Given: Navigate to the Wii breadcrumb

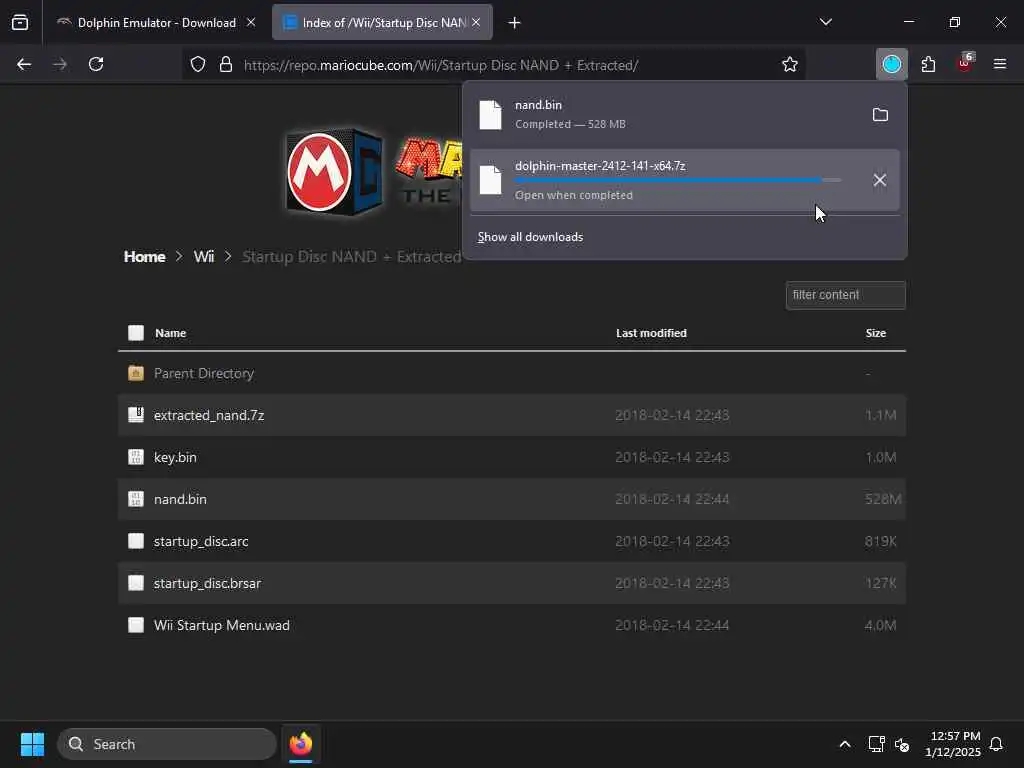Looking at the screenshot, I should (204, 257).
